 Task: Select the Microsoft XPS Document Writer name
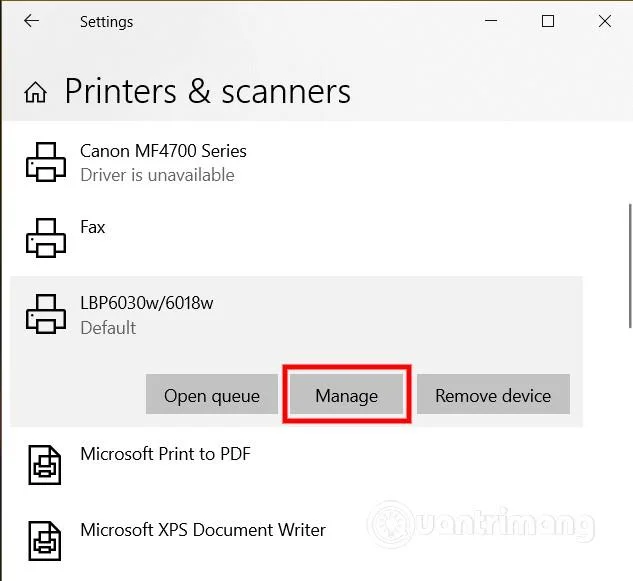[x=203, y=530]
